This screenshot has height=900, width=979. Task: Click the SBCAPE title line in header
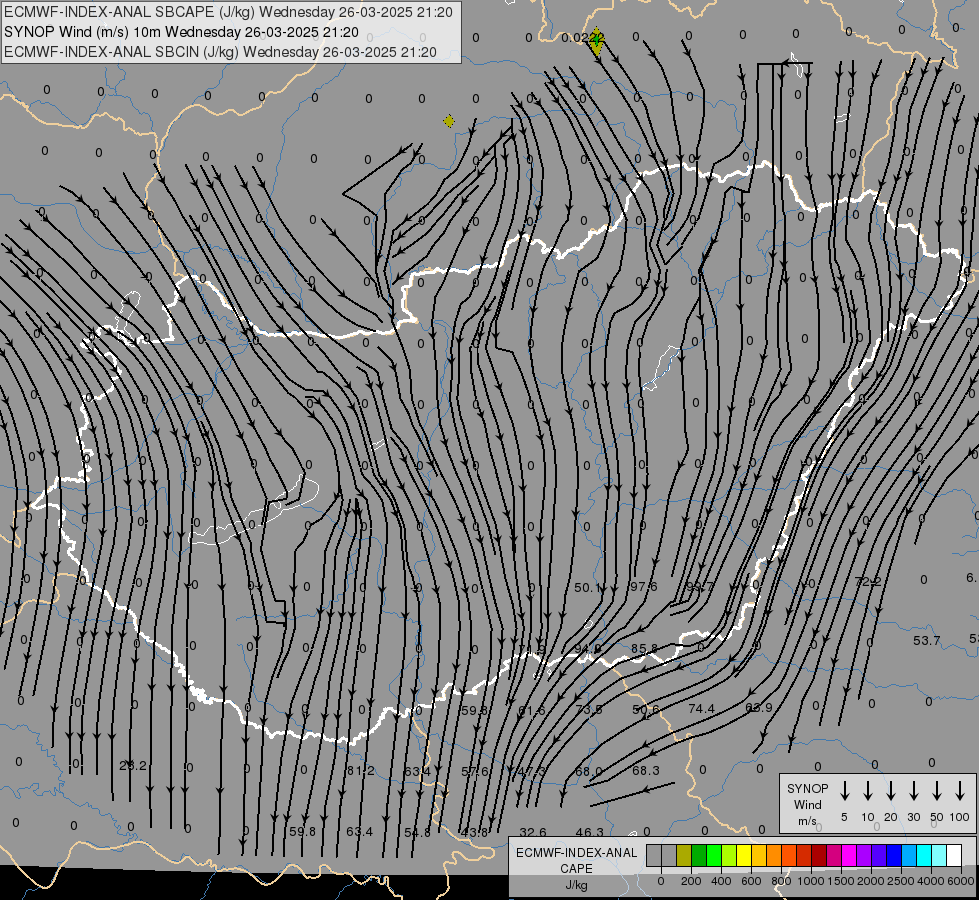coord(229,12)
